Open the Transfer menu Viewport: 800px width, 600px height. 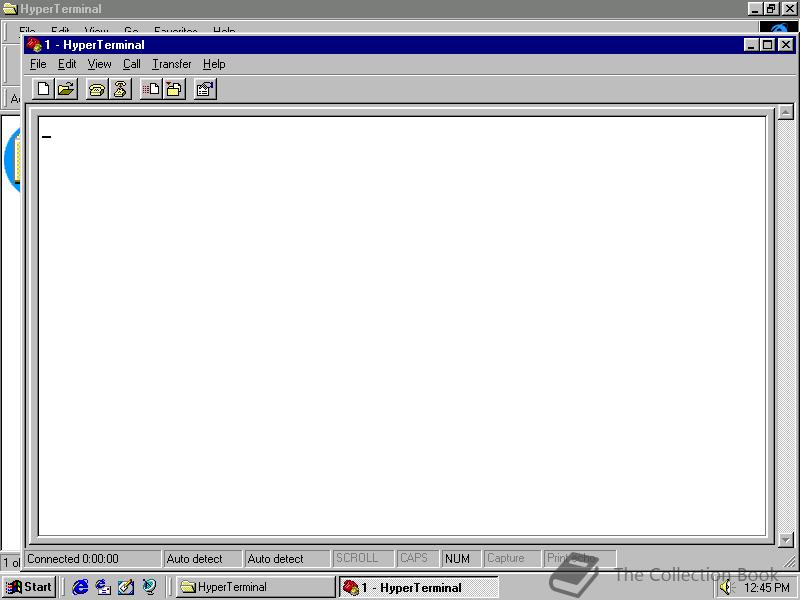click(x=172, y=64)
